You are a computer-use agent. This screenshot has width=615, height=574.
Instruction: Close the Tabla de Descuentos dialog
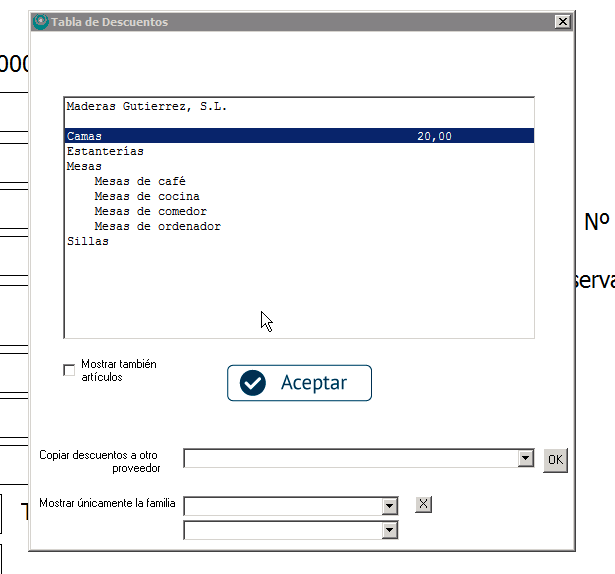[562, 22]
